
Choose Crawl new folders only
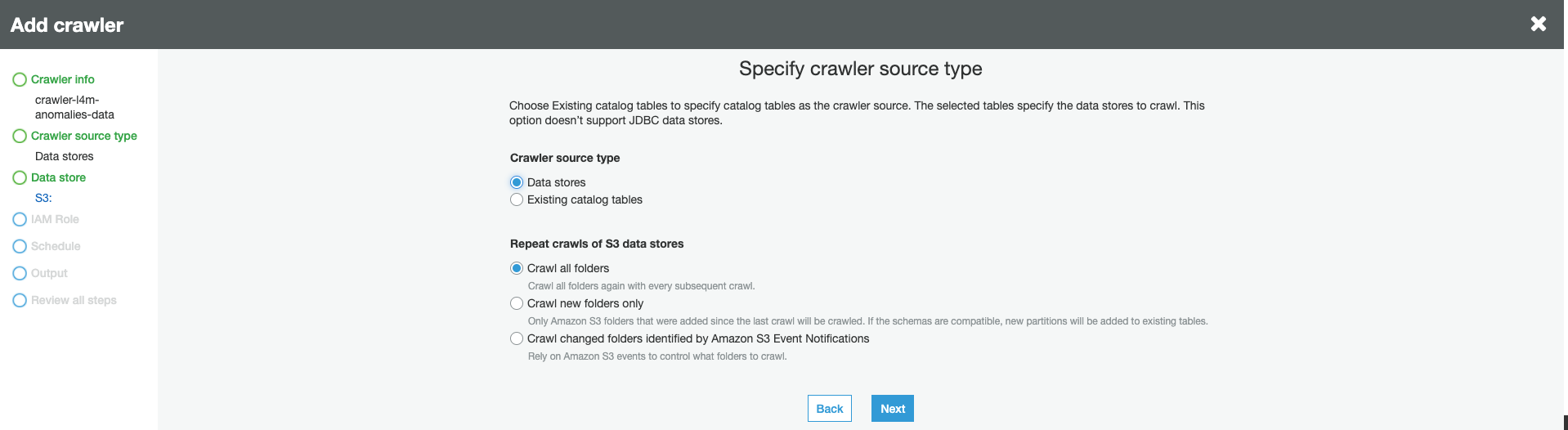(x=517, y=303)
